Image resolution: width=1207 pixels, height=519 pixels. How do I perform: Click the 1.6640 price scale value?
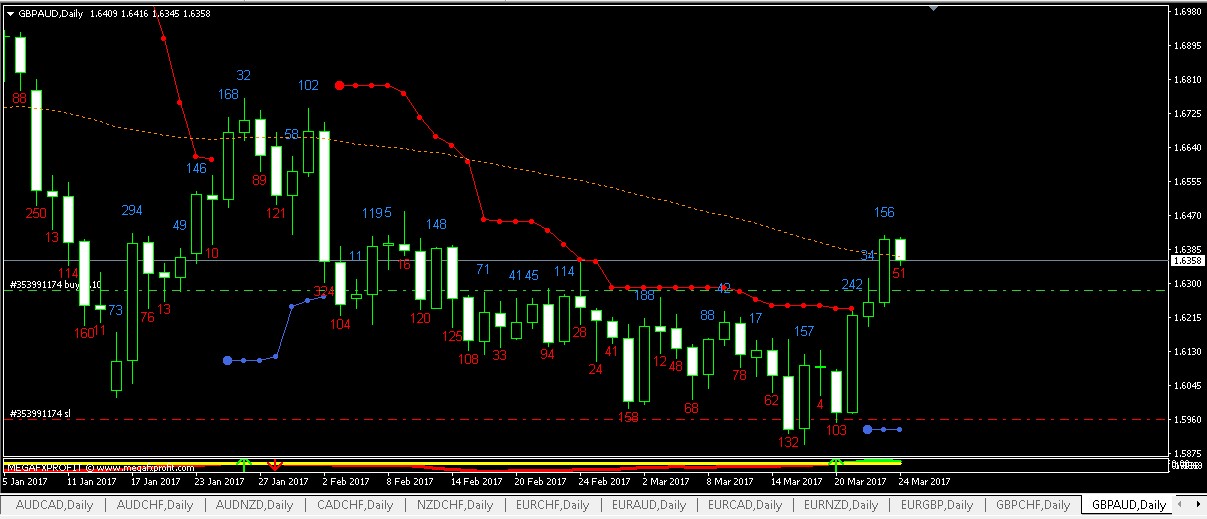pos(1187,148)
